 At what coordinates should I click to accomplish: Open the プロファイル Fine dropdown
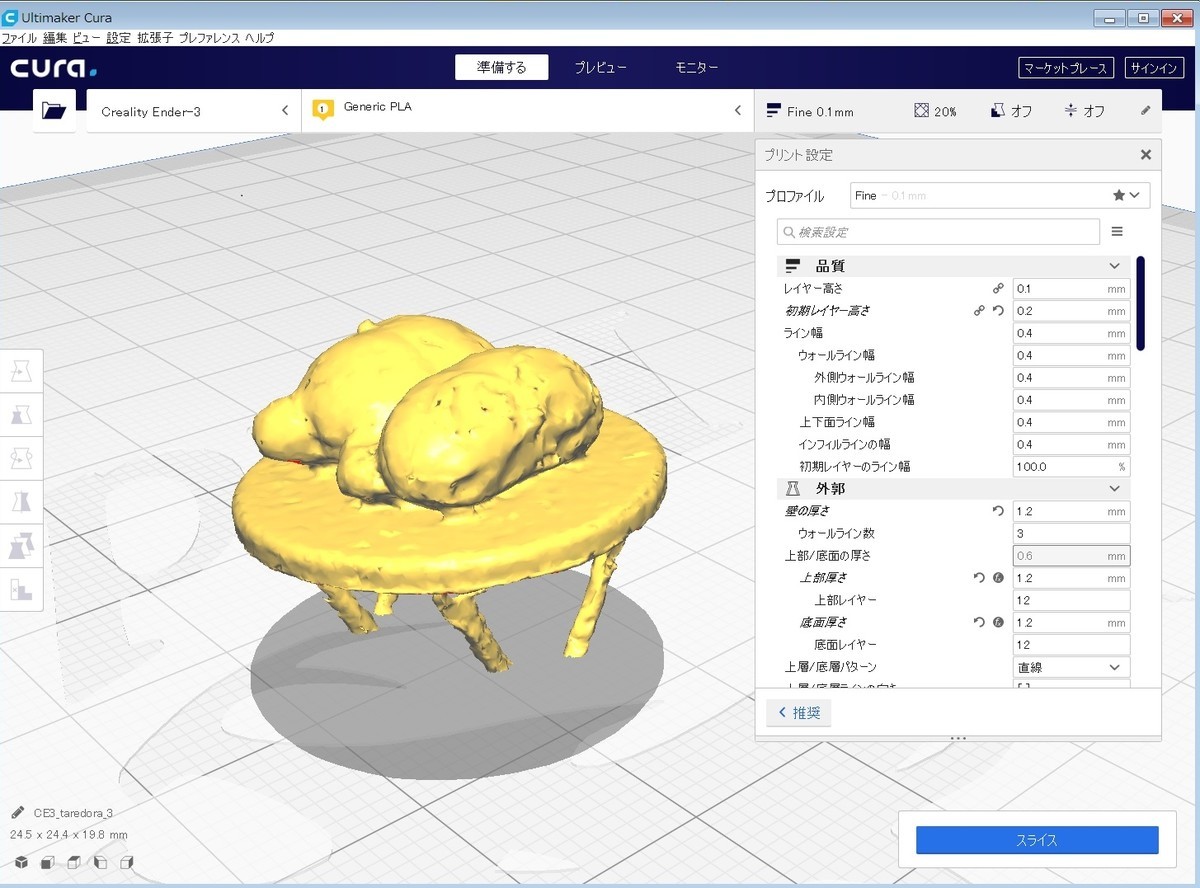999,195
